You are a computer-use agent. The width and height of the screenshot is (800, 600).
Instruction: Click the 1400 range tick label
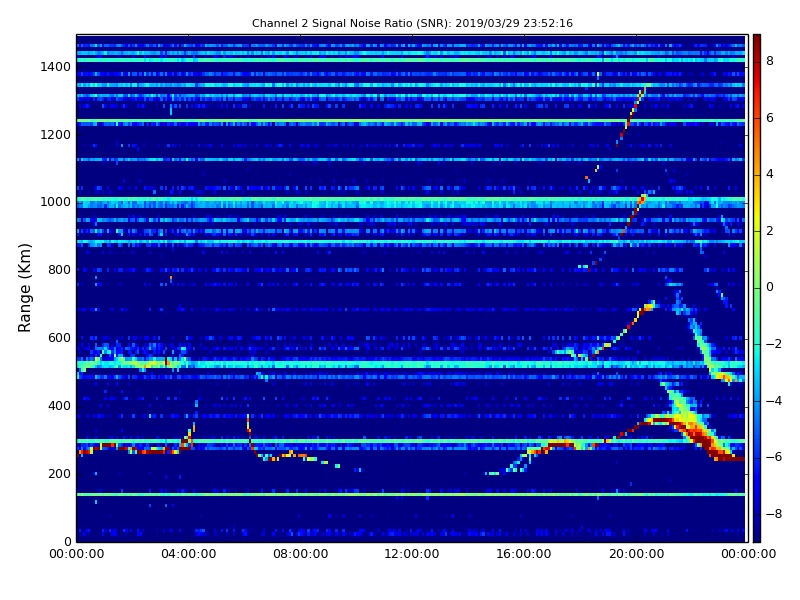point(55,67)
